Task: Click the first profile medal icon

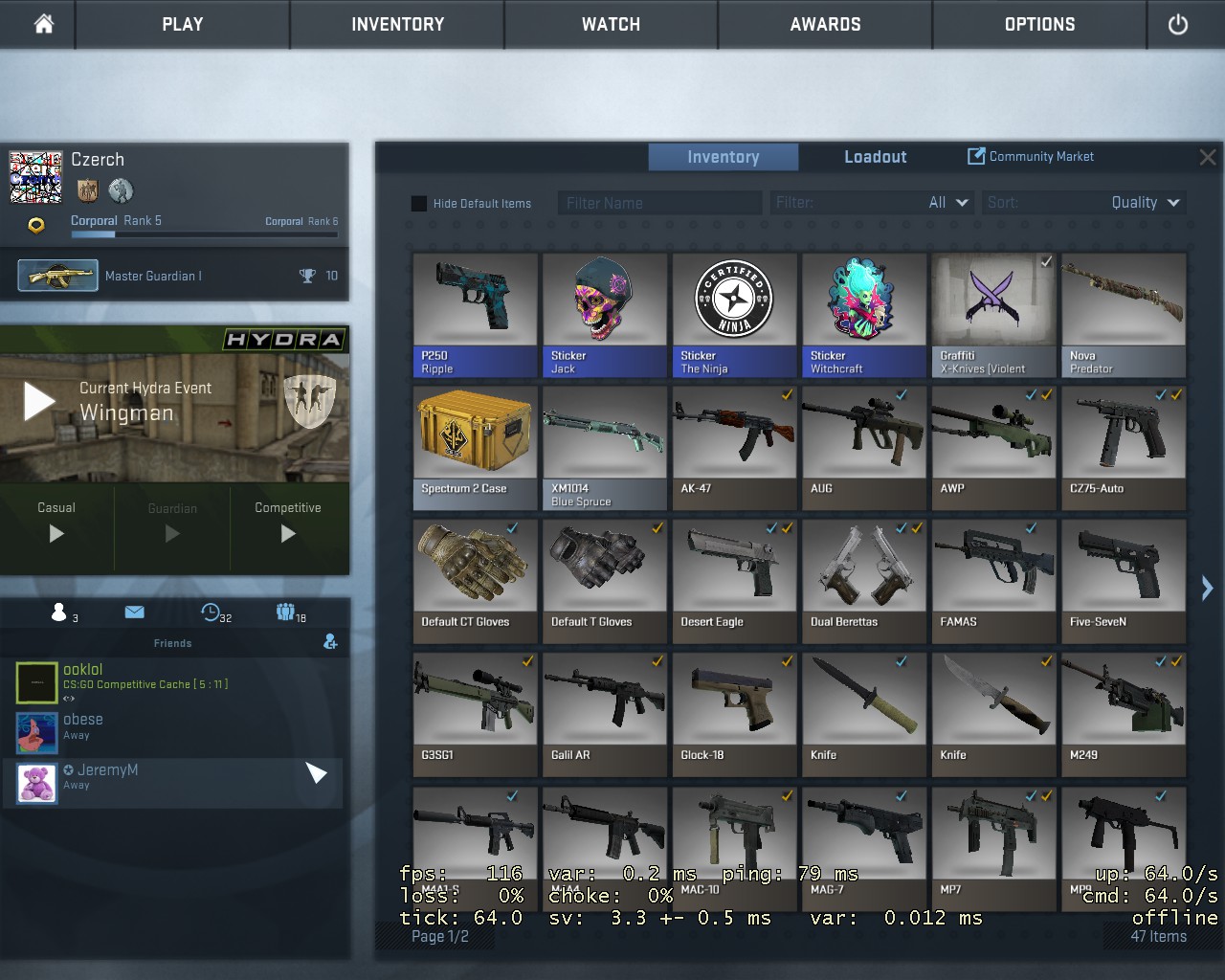Action: click(88, 190)
